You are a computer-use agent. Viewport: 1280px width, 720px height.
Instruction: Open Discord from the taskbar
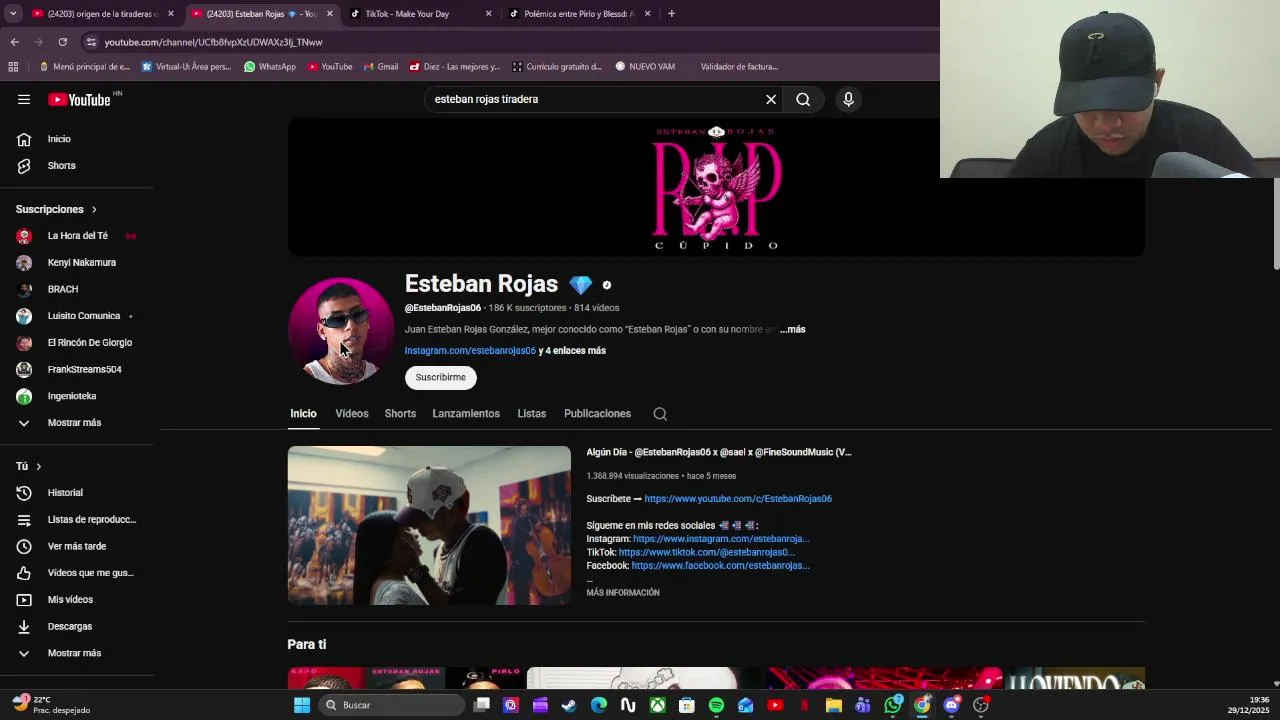click(952, 705)
